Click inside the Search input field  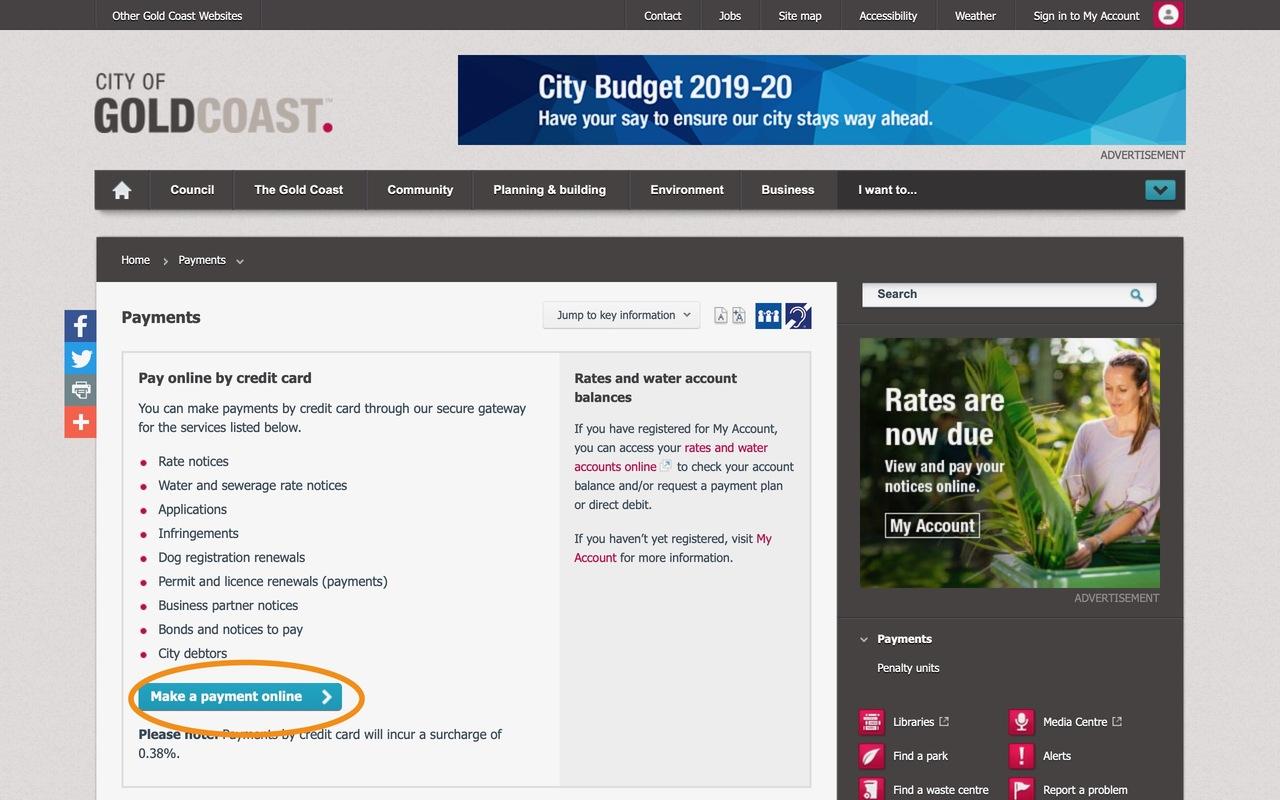[996, 294]
